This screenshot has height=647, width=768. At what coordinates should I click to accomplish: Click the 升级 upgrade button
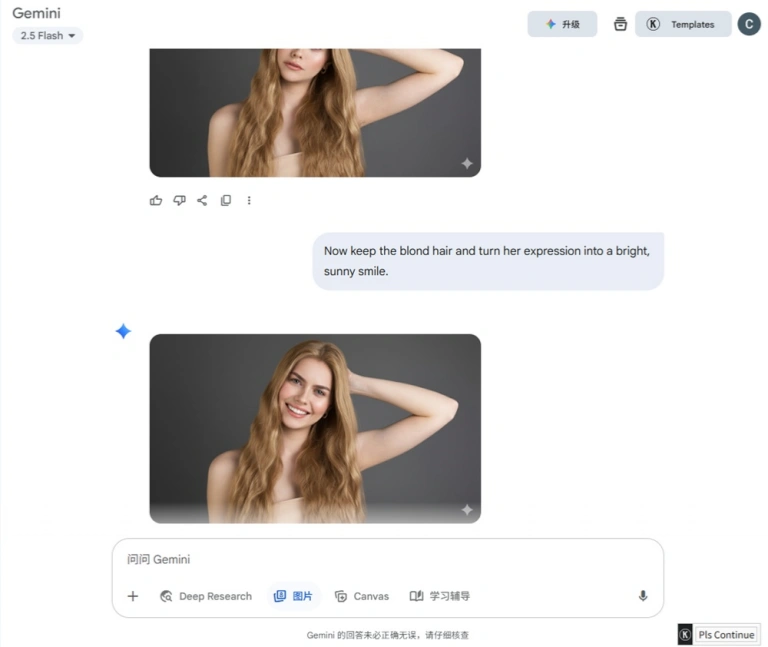562,24
